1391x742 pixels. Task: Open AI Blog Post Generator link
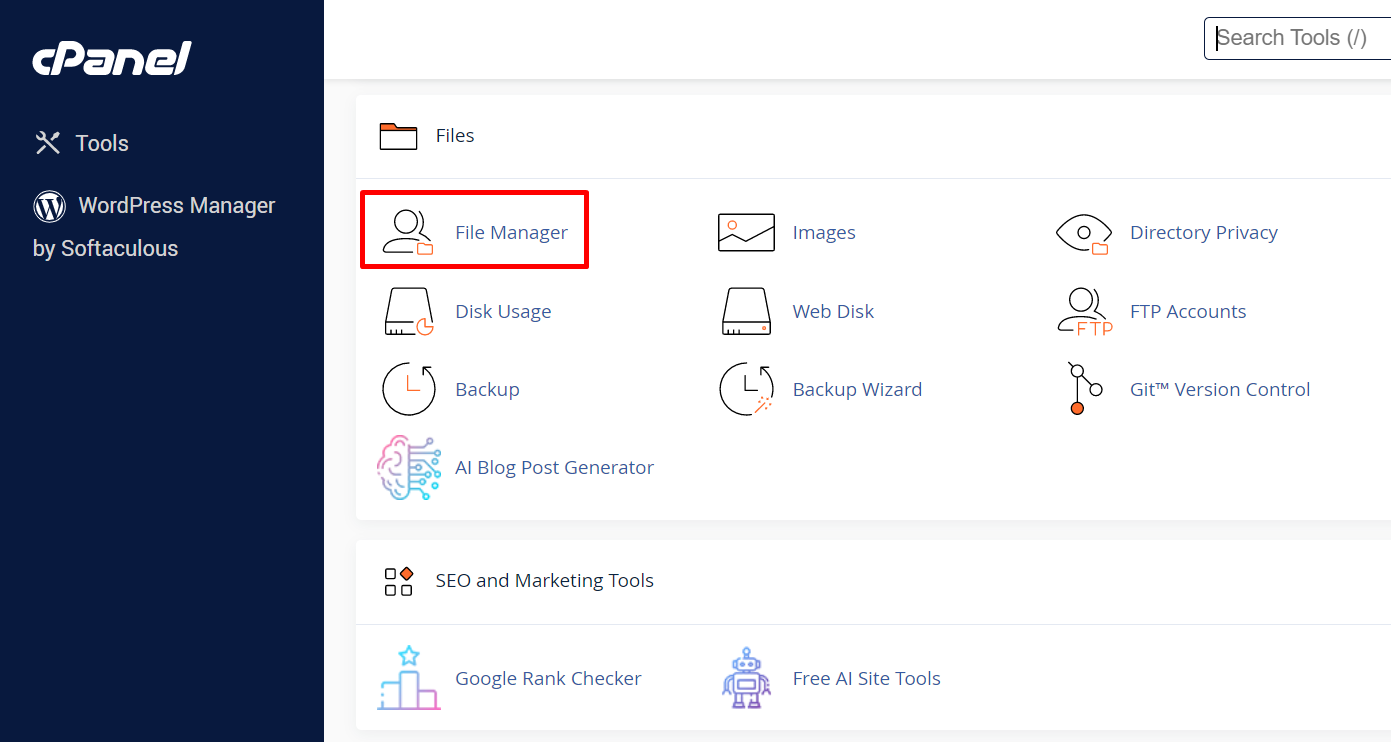[x=554, y=467]
